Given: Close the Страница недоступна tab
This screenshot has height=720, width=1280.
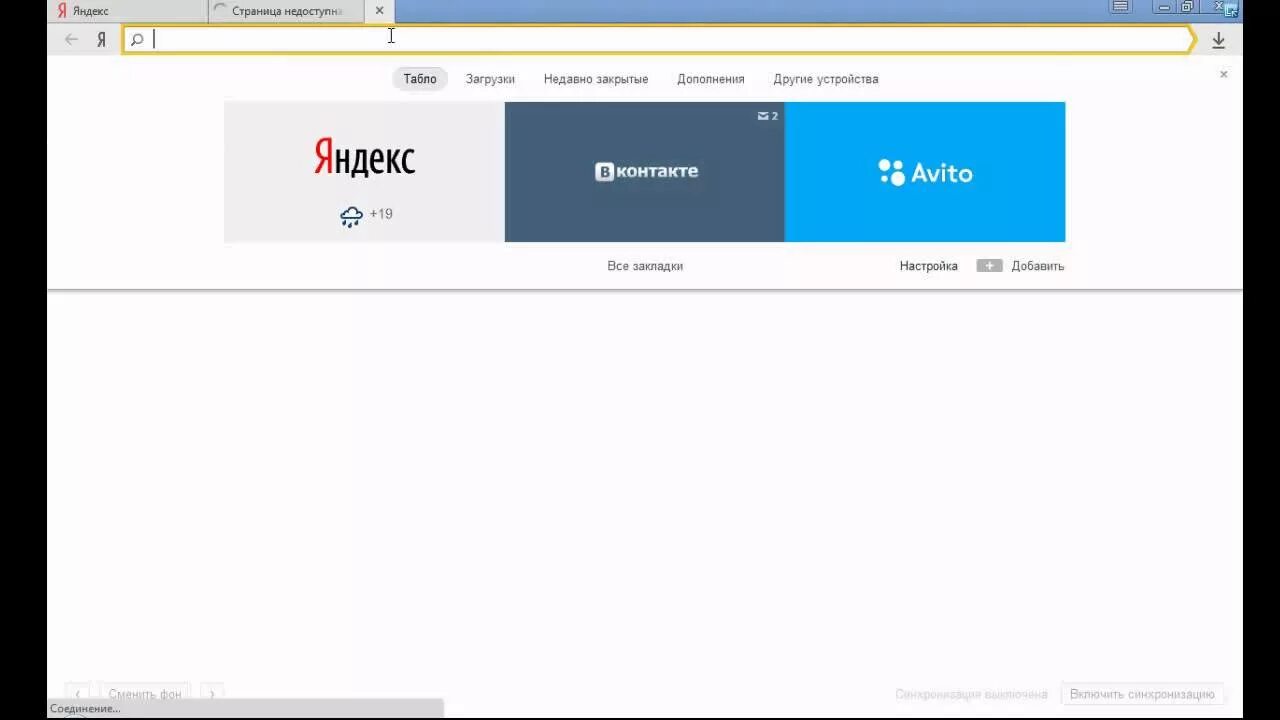Looking at the screenshot, I should pos(379,11).
